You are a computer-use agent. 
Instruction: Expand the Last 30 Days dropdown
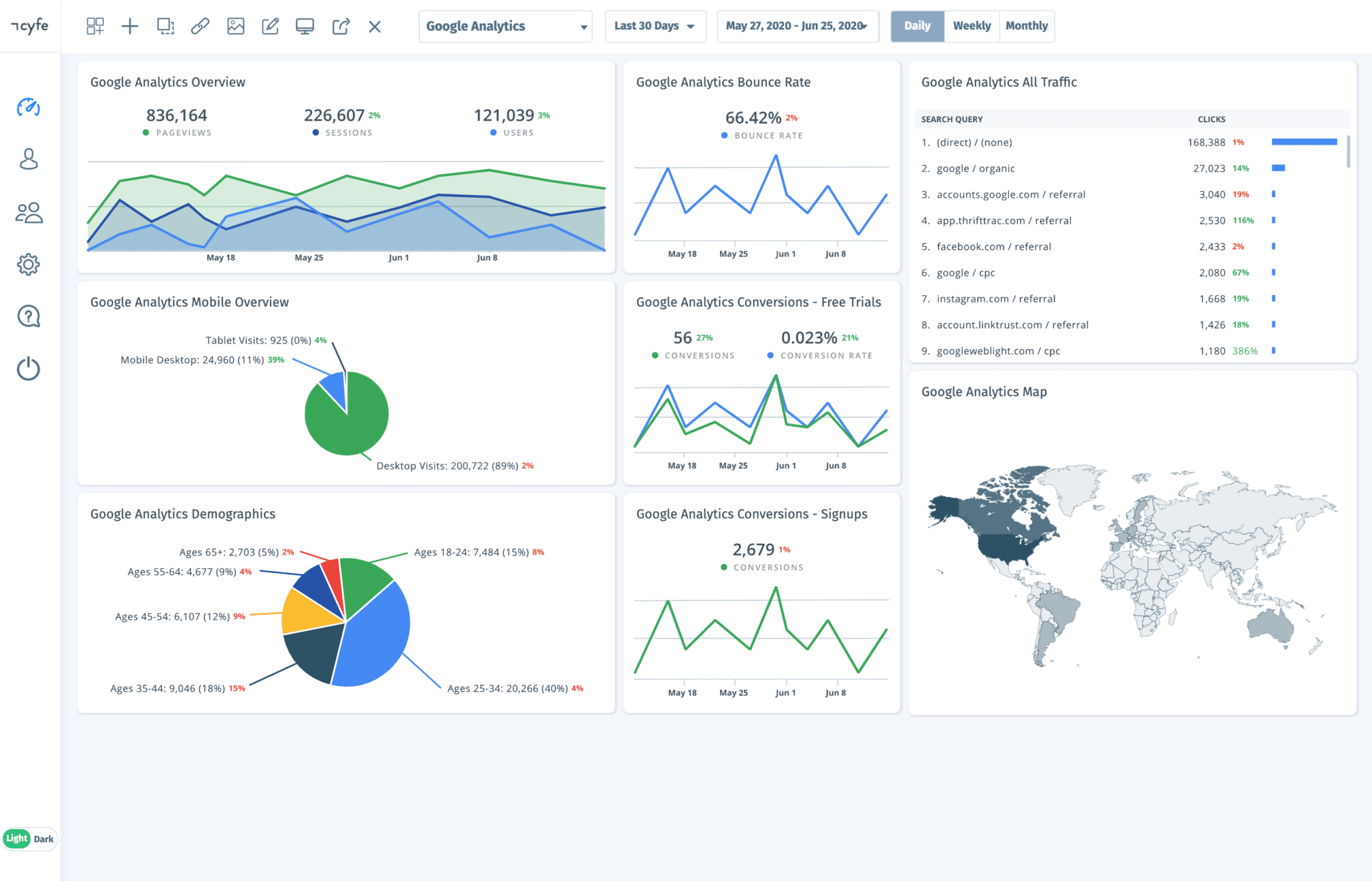point(655,26)
